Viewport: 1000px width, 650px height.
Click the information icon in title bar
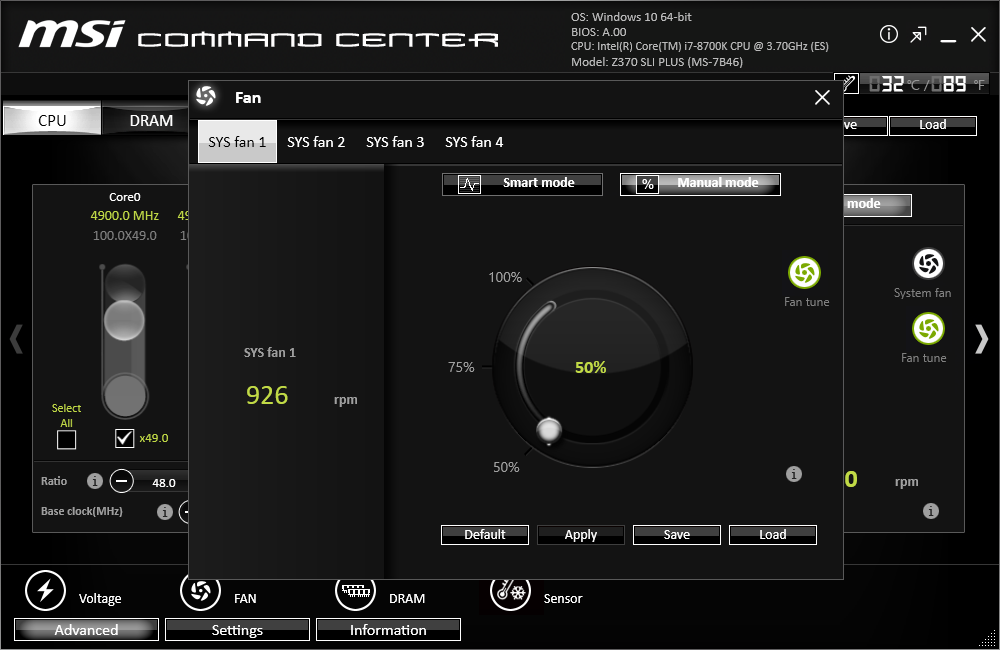click(x=888, y=34)
